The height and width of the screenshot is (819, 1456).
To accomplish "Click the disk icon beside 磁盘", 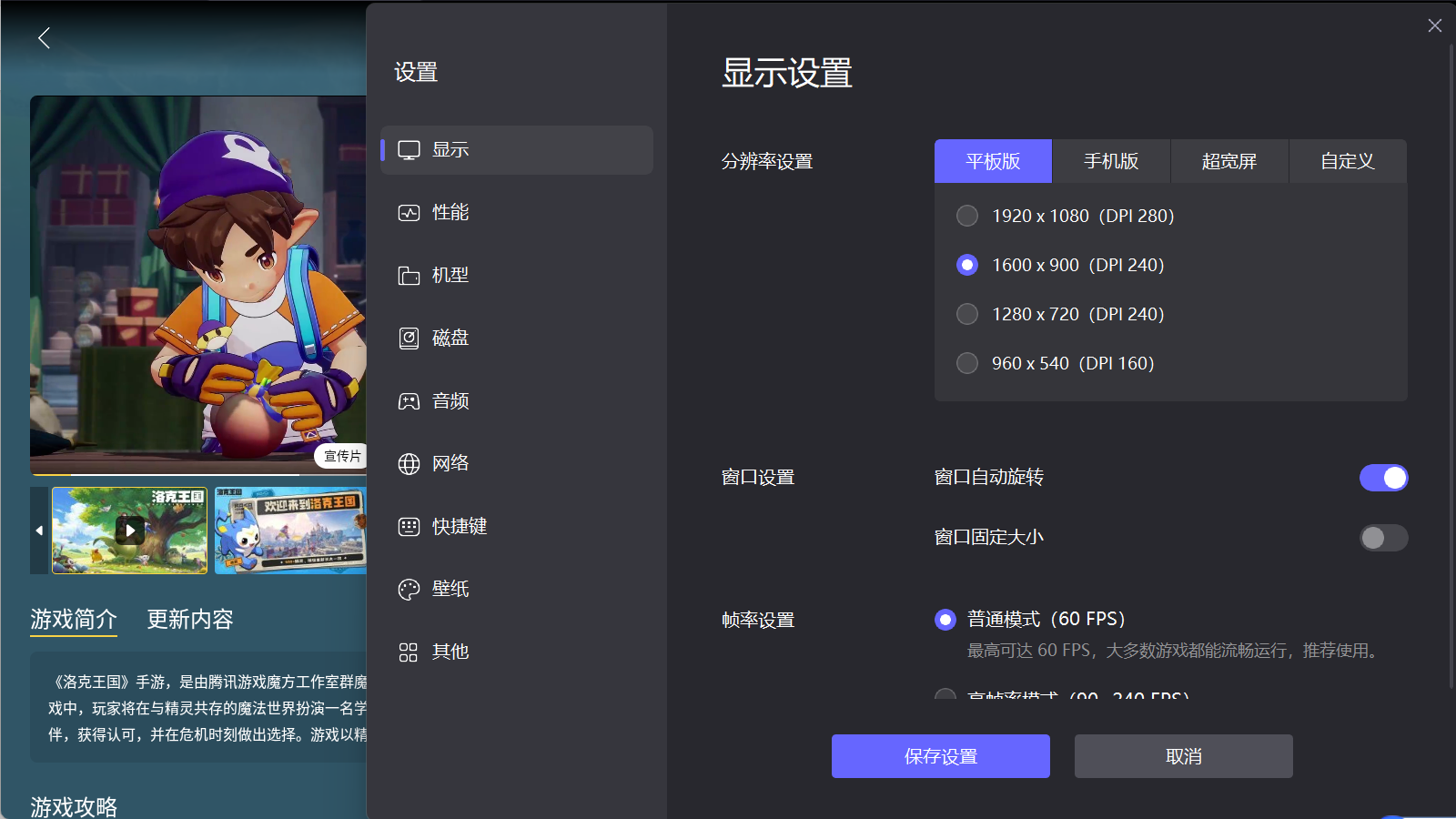I will 409,339.
